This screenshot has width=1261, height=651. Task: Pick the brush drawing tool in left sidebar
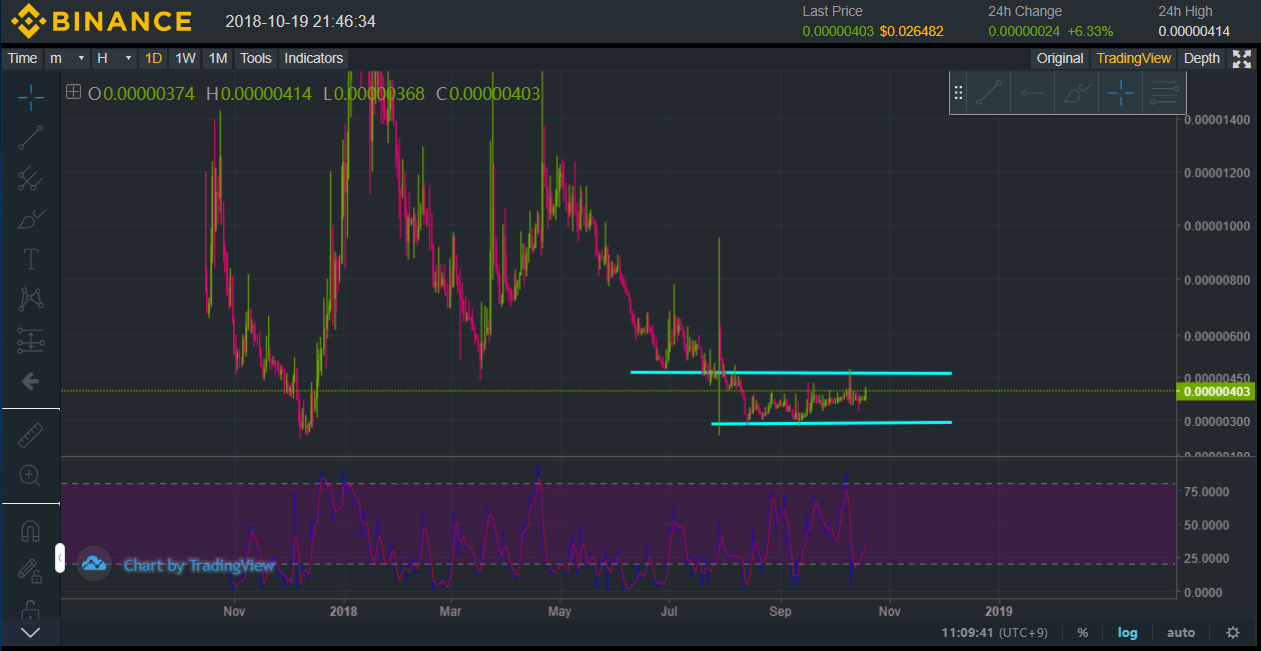point(31,219)
